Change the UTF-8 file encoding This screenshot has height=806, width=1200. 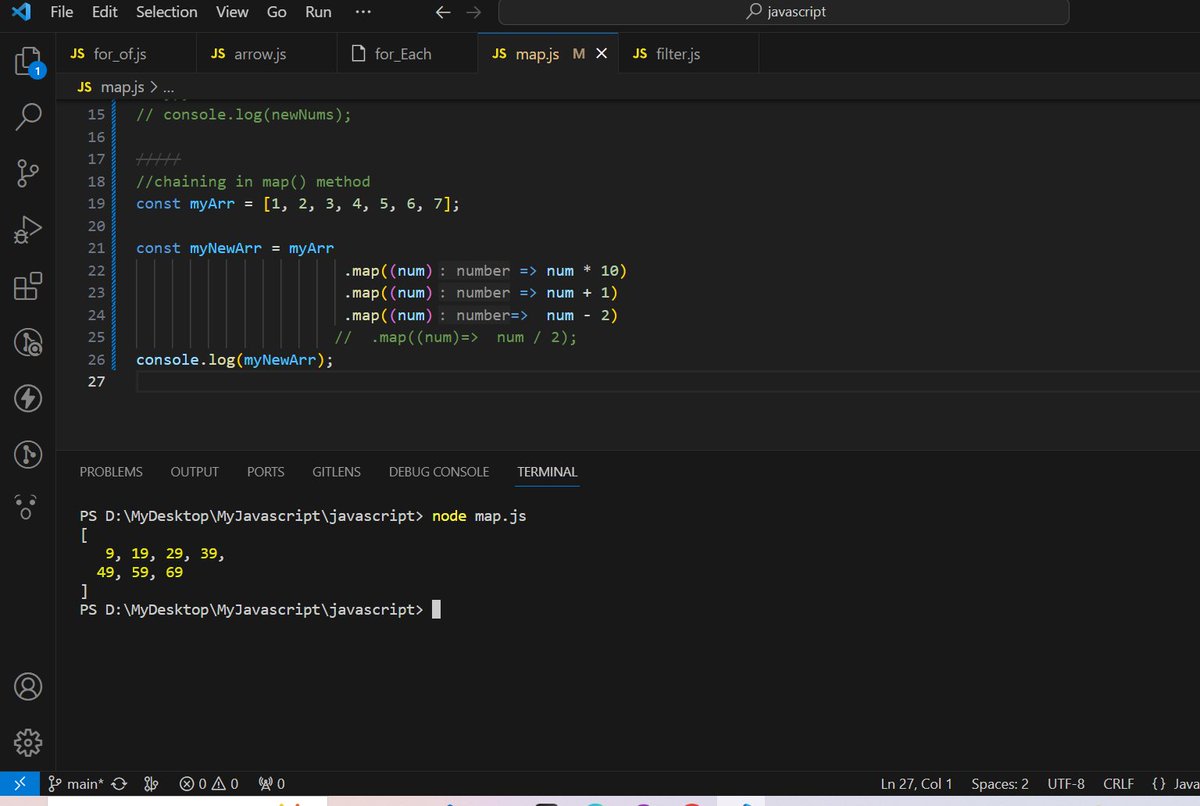point(1066,784)
